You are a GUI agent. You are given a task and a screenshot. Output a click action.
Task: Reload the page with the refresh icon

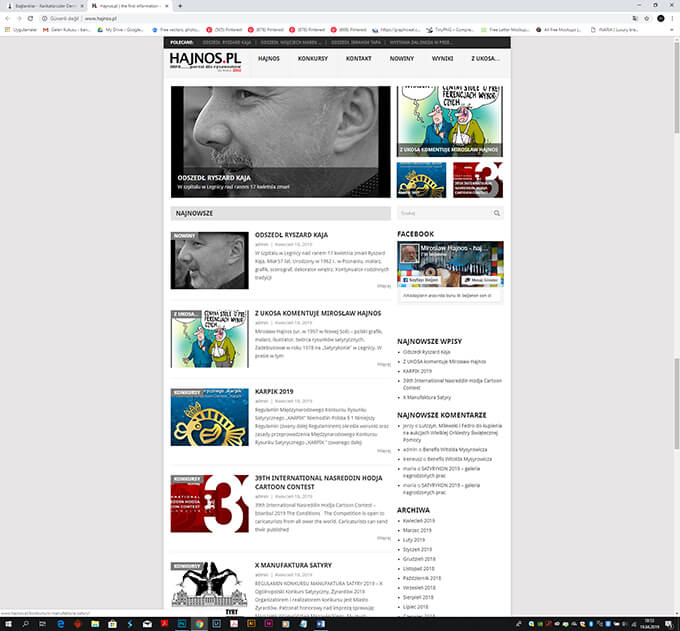[x=30, y=19]
